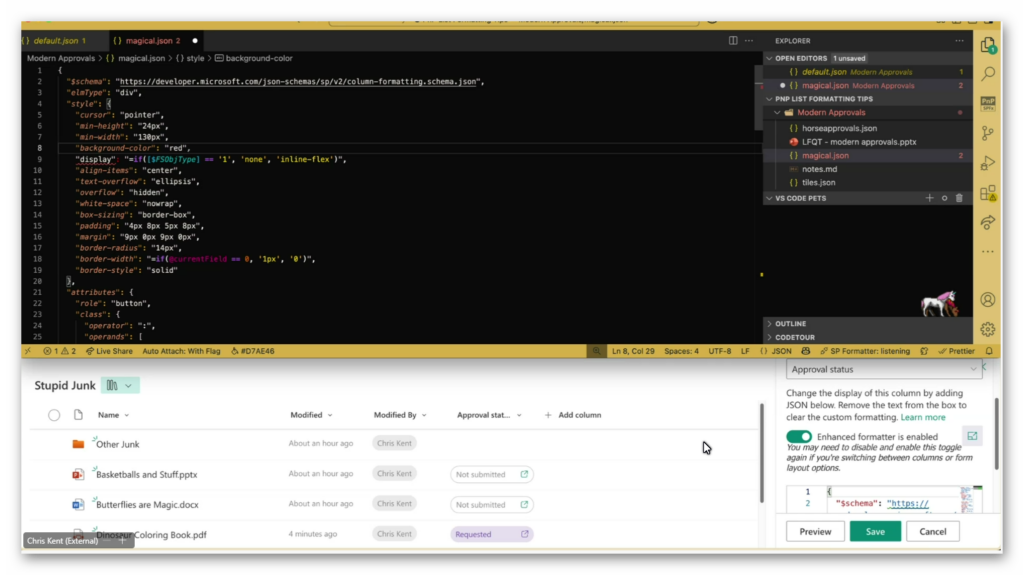
Task: Click the Save button
Action: (x=875, y=532)
